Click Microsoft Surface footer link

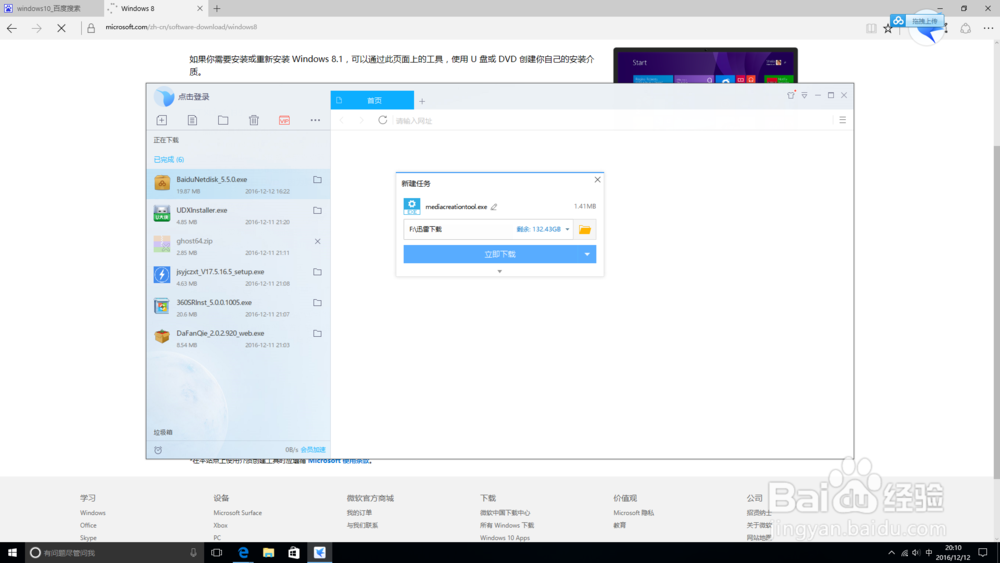click(x=237, y=513)
